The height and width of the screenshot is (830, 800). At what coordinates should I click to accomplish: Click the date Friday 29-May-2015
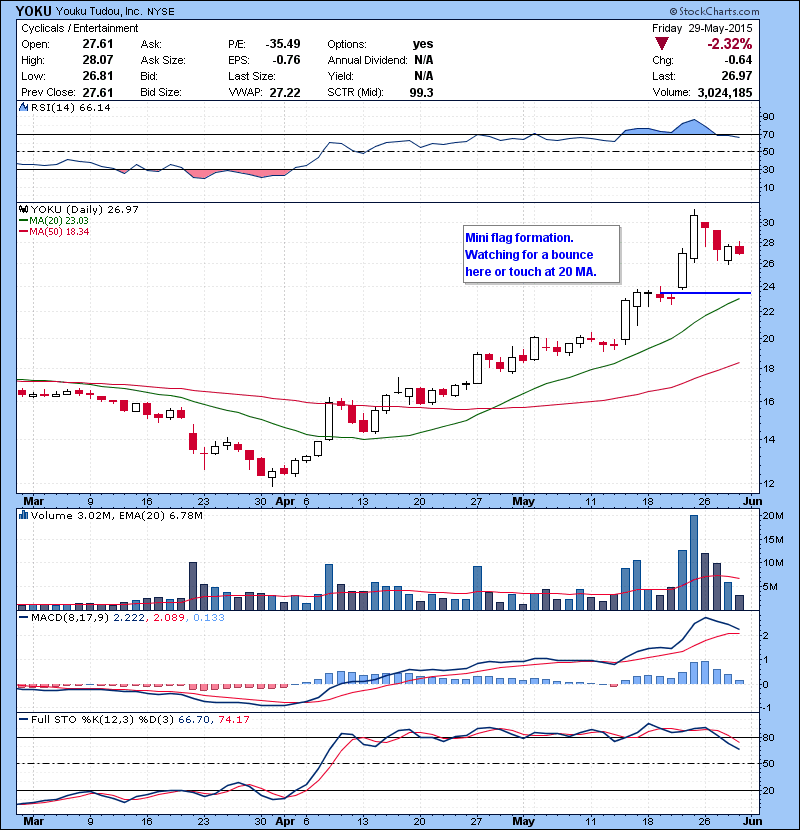pyautogui.click(x=702, y=28)
